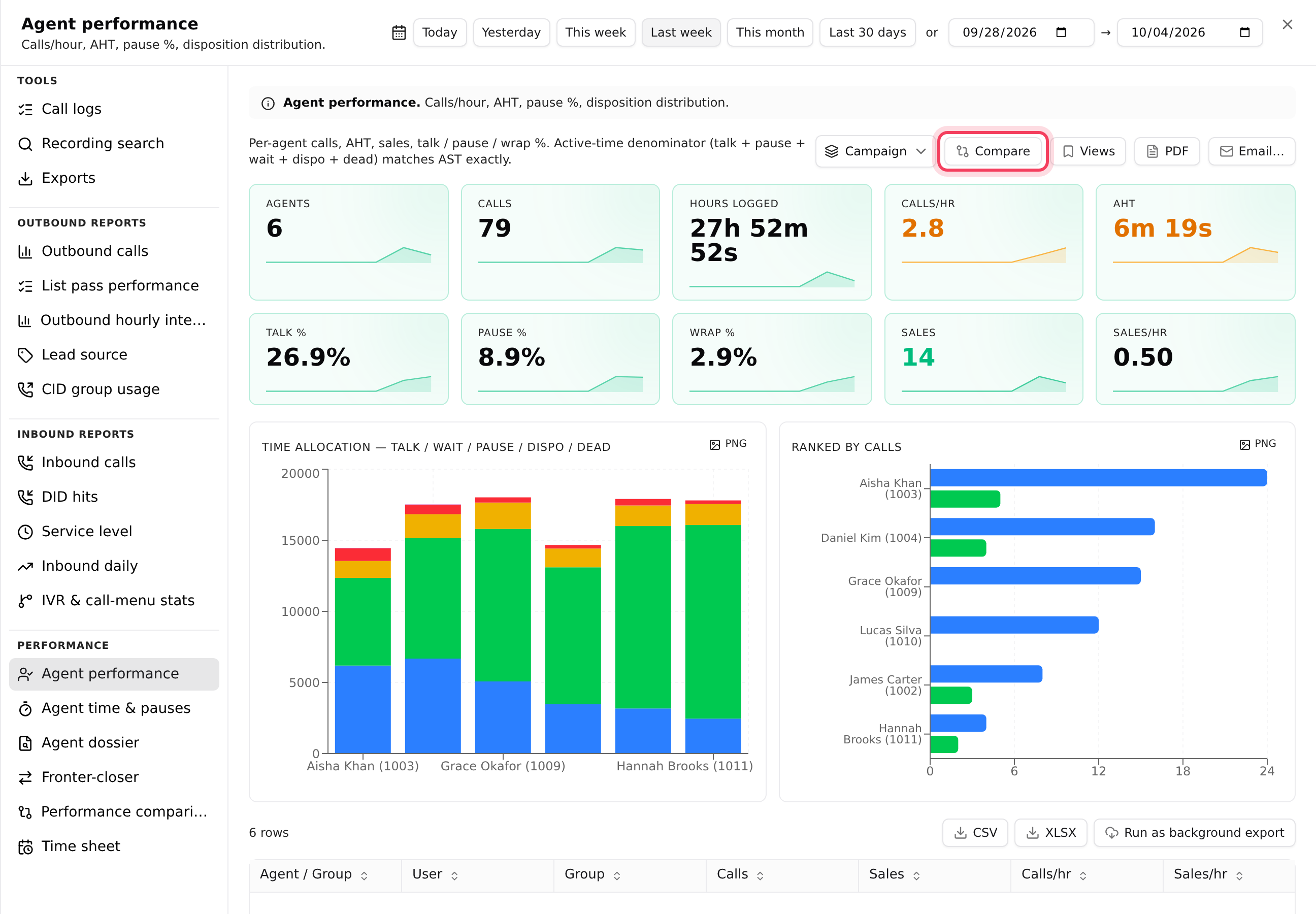Viewport: 1316px width, 914px height.
Task: Click the Performance comparison icon in the sidebar
Action: (25, 812)
